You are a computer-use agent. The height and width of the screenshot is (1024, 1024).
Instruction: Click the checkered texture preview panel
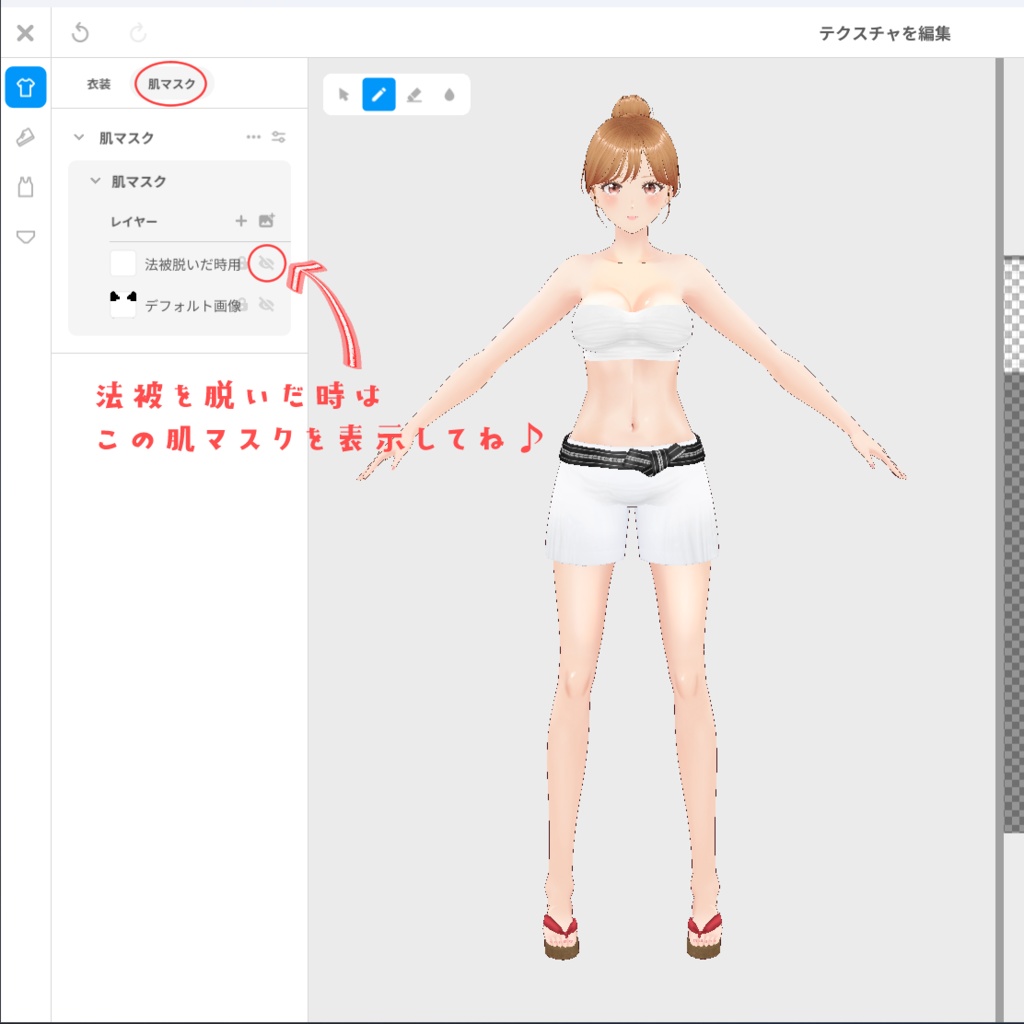(1014, 545)
